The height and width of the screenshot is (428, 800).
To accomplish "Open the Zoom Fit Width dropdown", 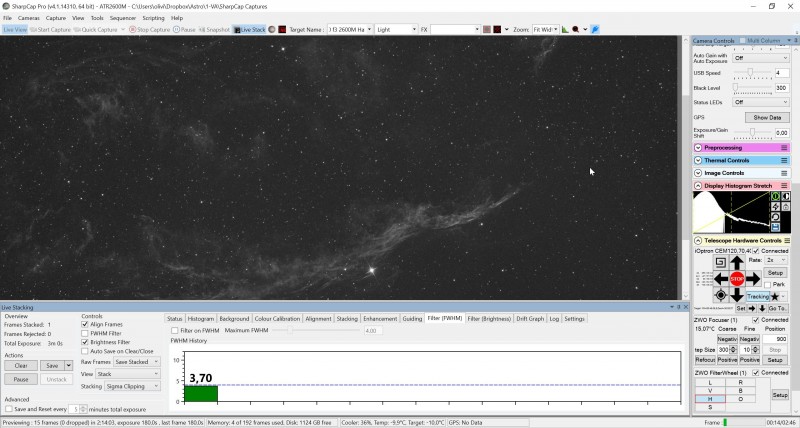I will click(x=545, y=30).
